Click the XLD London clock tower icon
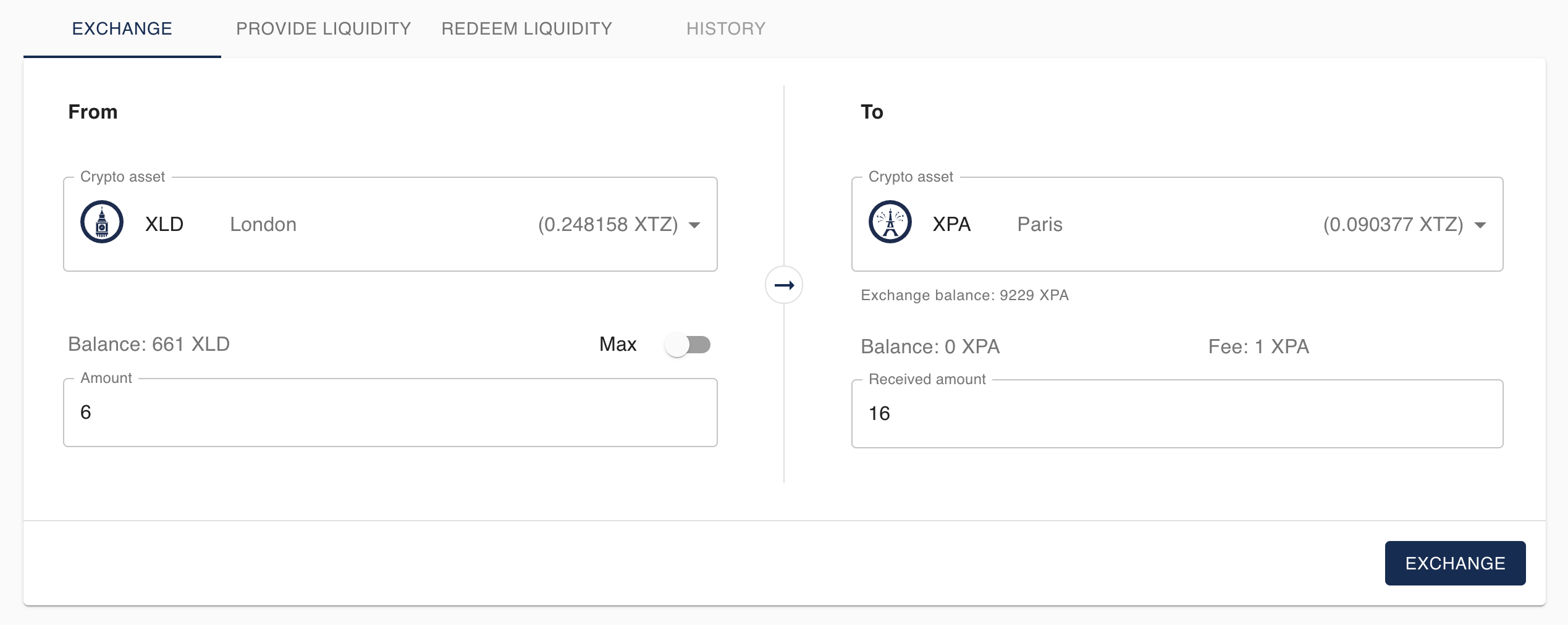 coord(102,222)
